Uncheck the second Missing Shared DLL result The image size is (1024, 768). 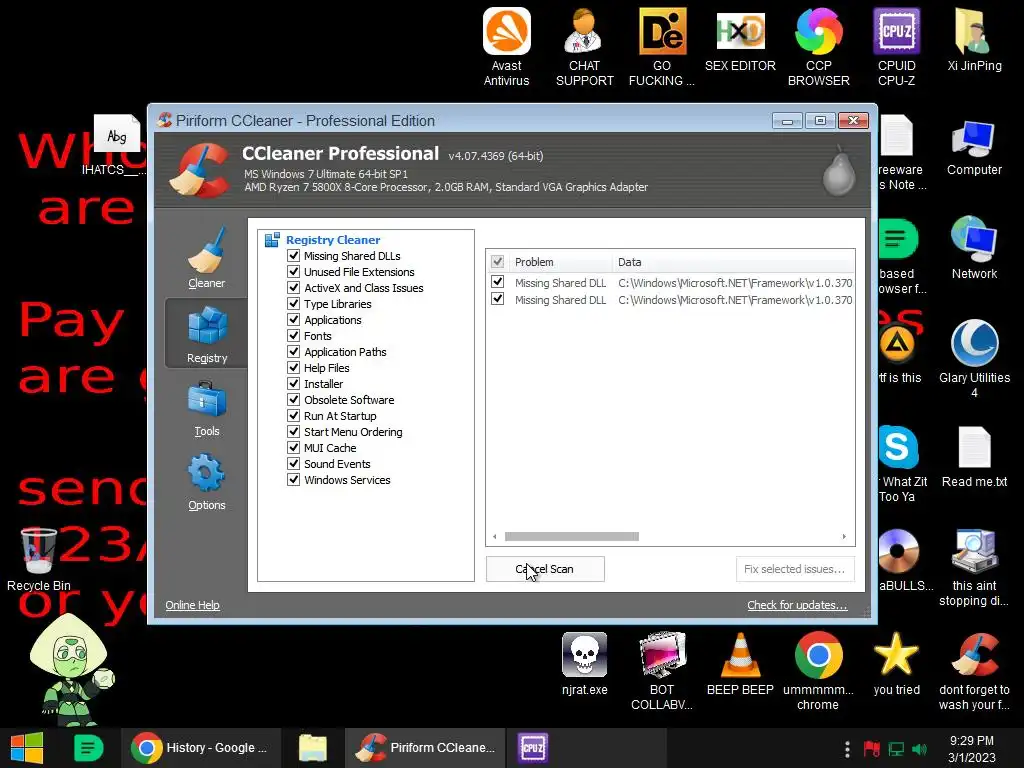(498, 299)
